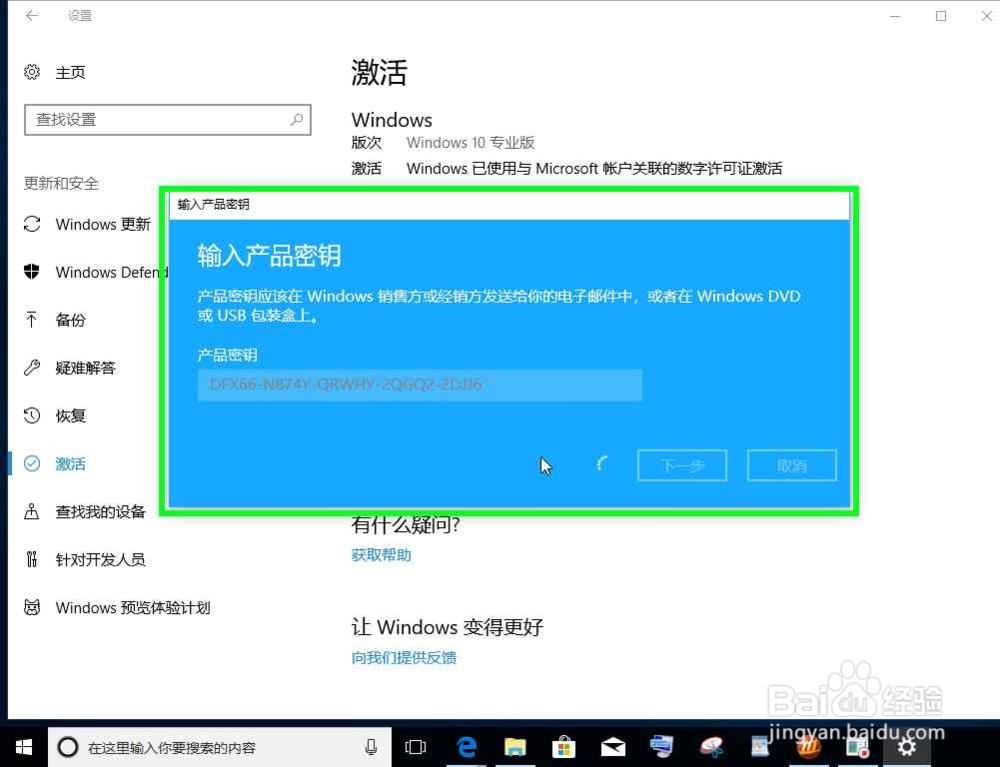1000x767 pixels.
Task: Select the 有什么疑问? heading text
Action: pos(406,525)
